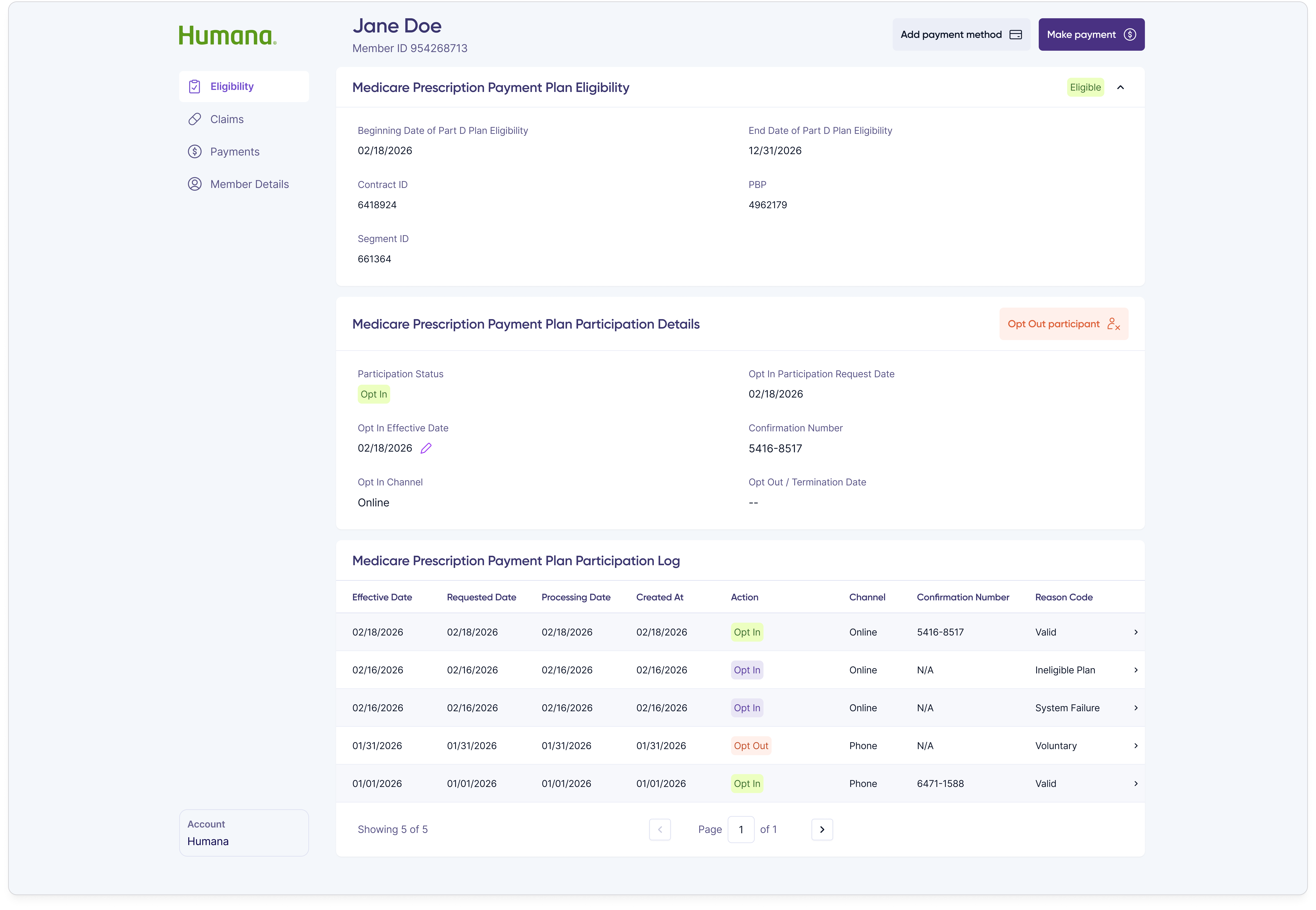Click the page number input field
Image resolution: width=1316 pixels, height=910 pixels.
741,830
